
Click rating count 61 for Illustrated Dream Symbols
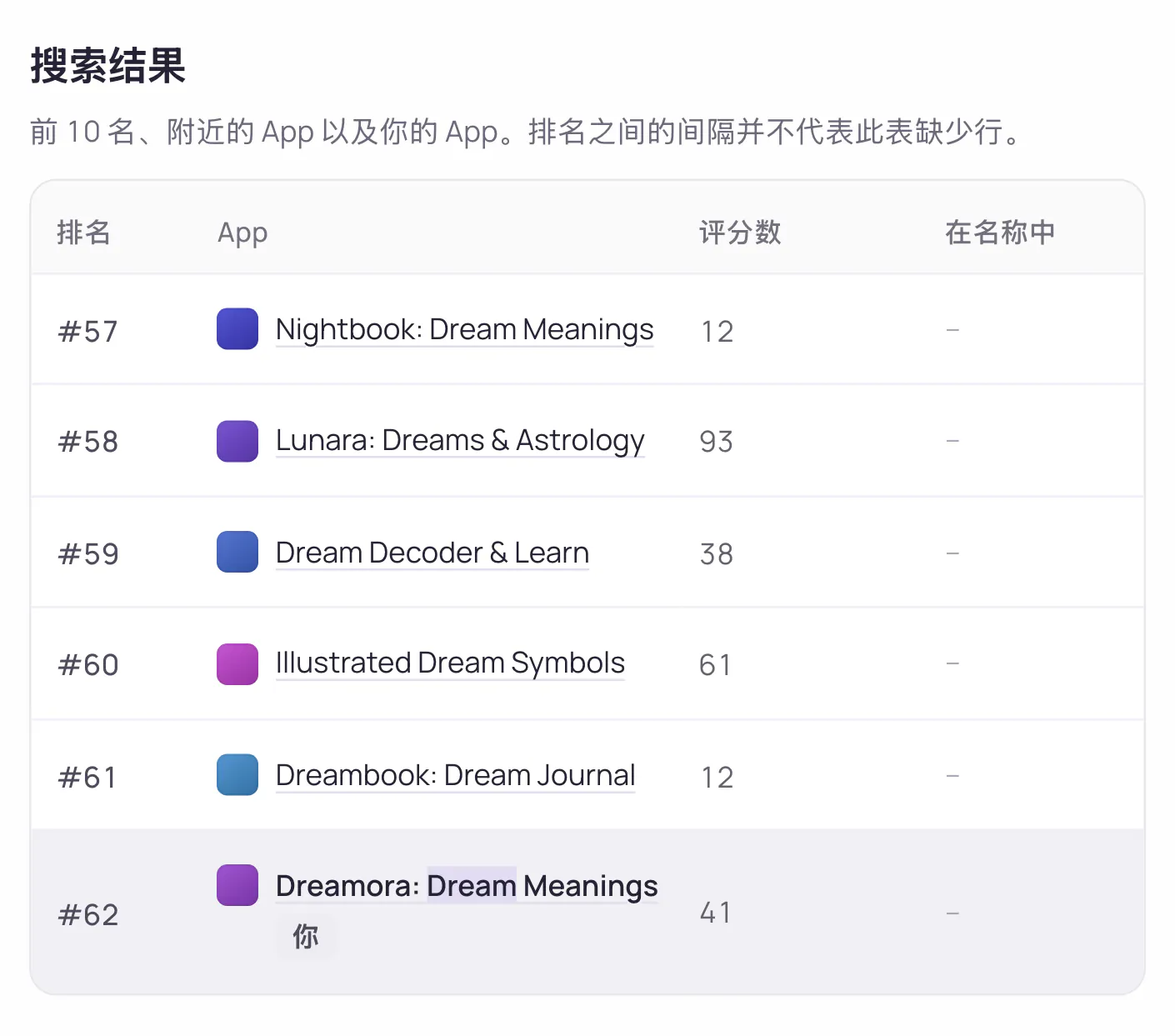tap(715, 665)
